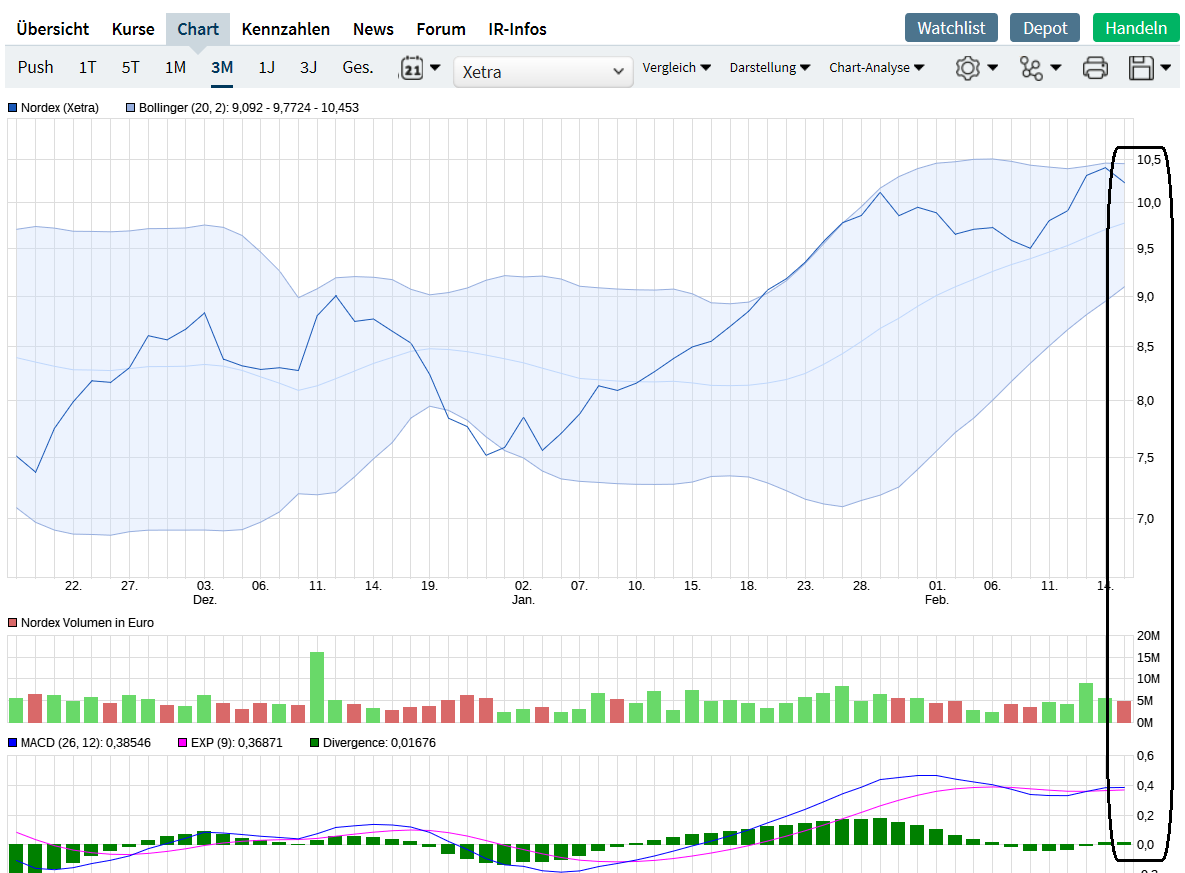The image size is (1185, 873).
Task: Select the 1M time range
Action: click(175, 67)
